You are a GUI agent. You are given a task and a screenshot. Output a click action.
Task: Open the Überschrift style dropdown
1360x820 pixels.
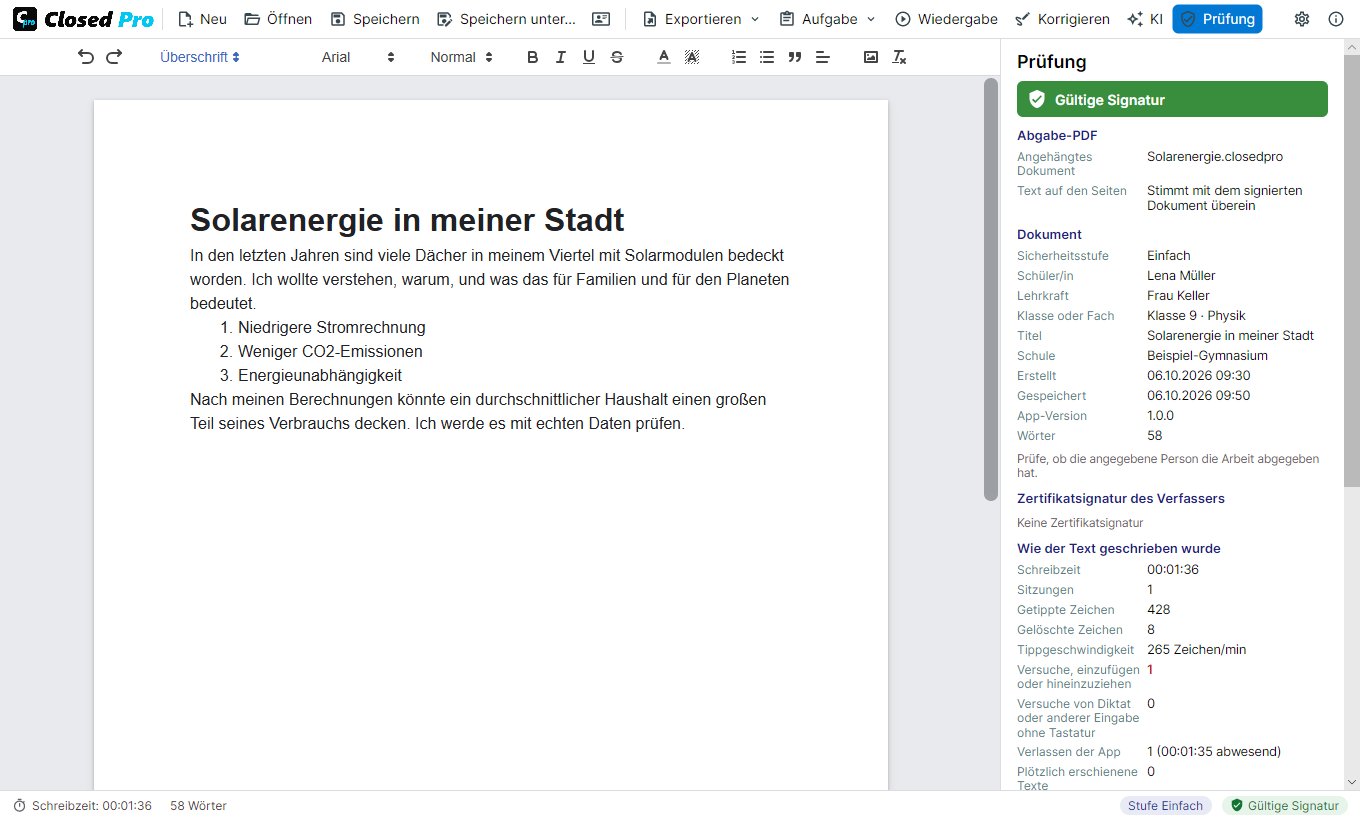coord(200,57)
